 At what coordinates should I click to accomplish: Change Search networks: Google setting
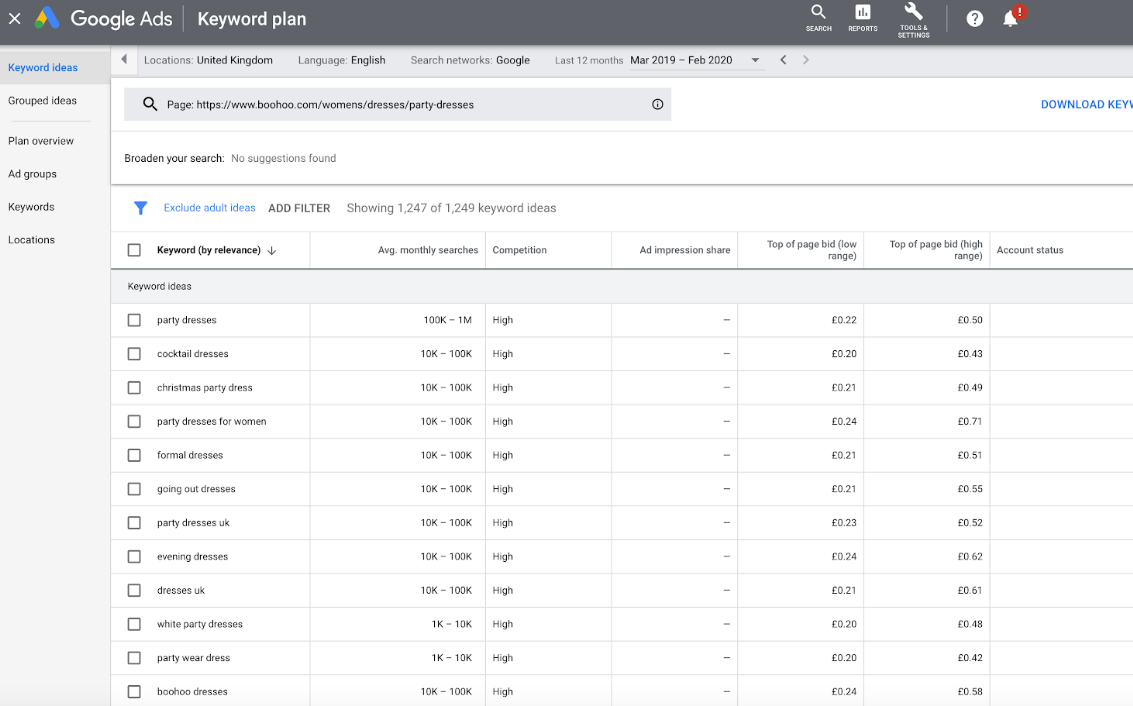pyautogui.click(x=470, y=60)
